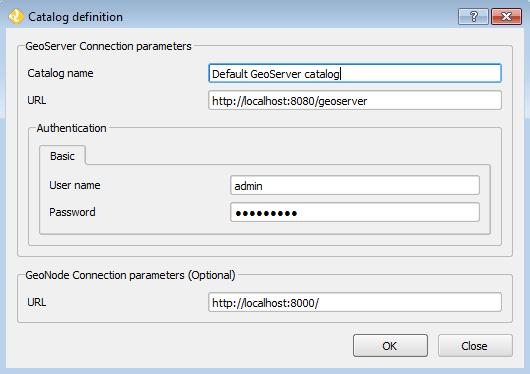Close the dialog with the red X icon
Screen dimensions: 530x374
coord(506,16)
